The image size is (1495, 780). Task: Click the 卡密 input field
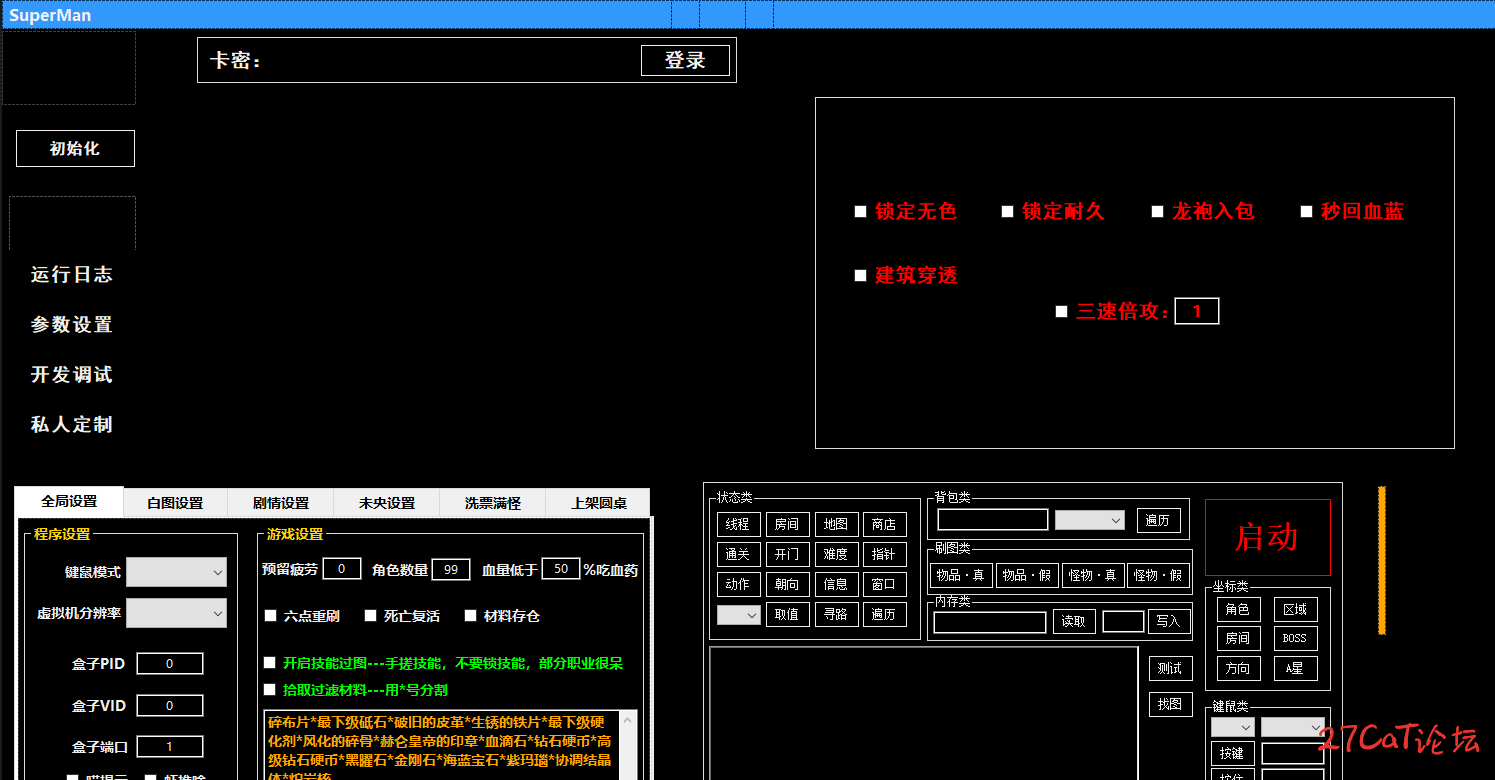point(450,61)
